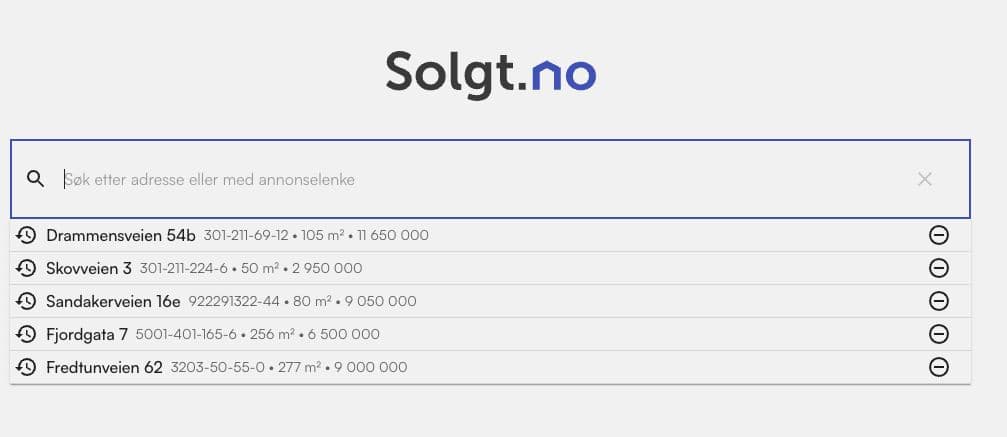Click the Solgt.no logo
The height and width of the screenshot is (437, 1007).
(491, 72)
